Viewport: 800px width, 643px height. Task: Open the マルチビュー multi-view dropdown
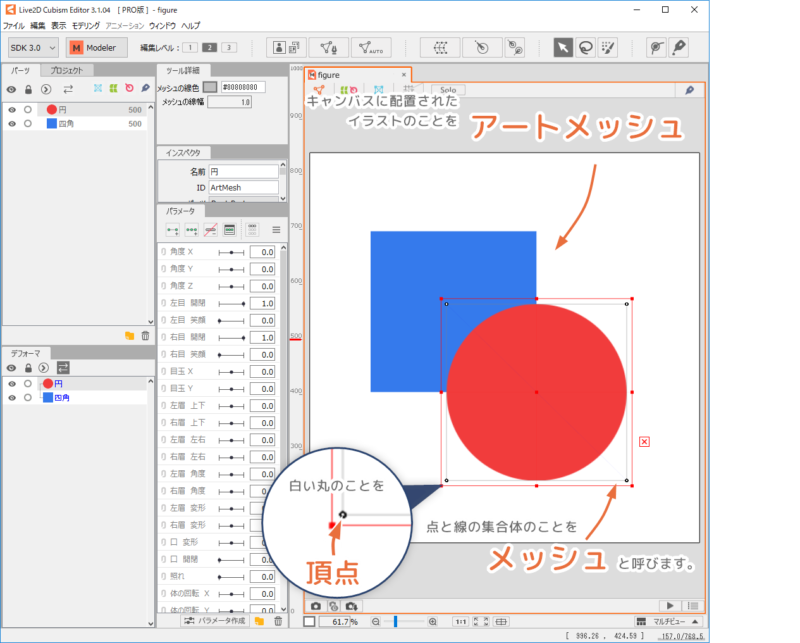tap(668, 622)
